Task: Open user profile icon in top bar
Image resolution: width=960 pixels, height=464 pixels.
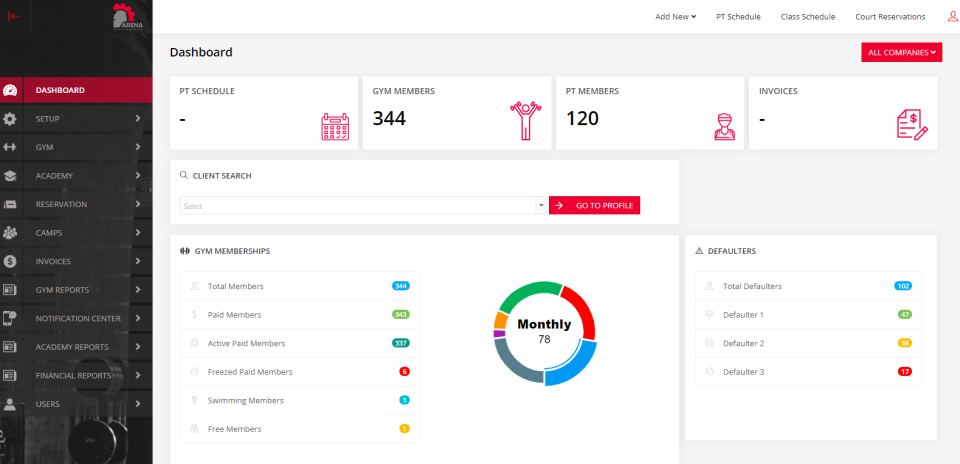Action: point(951,16)
